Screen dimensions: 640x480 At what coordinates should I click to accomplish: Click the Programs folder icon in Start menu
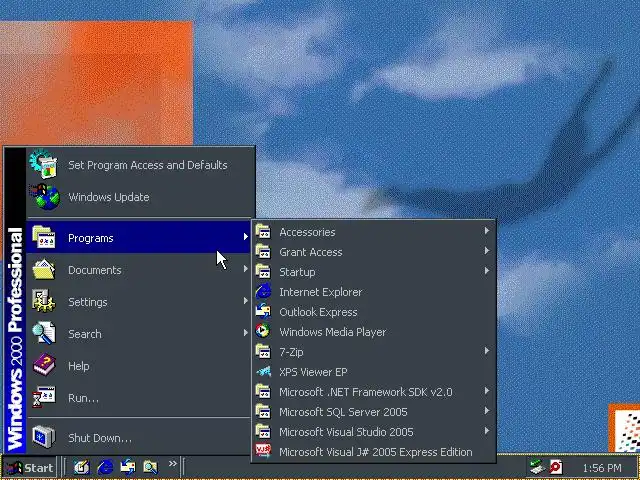[44, 237]
